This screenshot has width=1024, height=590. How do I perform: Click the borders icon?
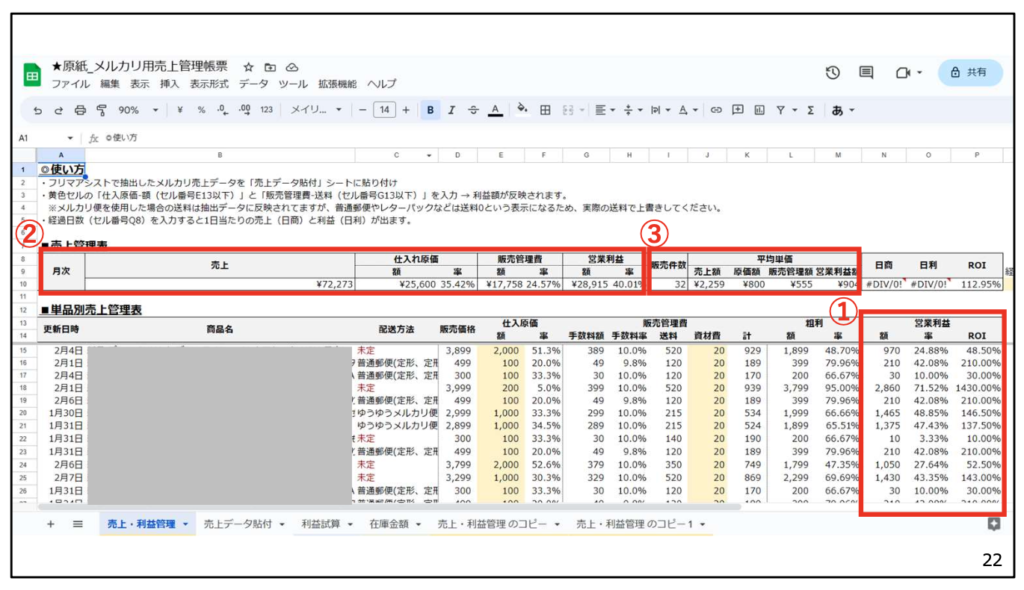coord(545,110)
